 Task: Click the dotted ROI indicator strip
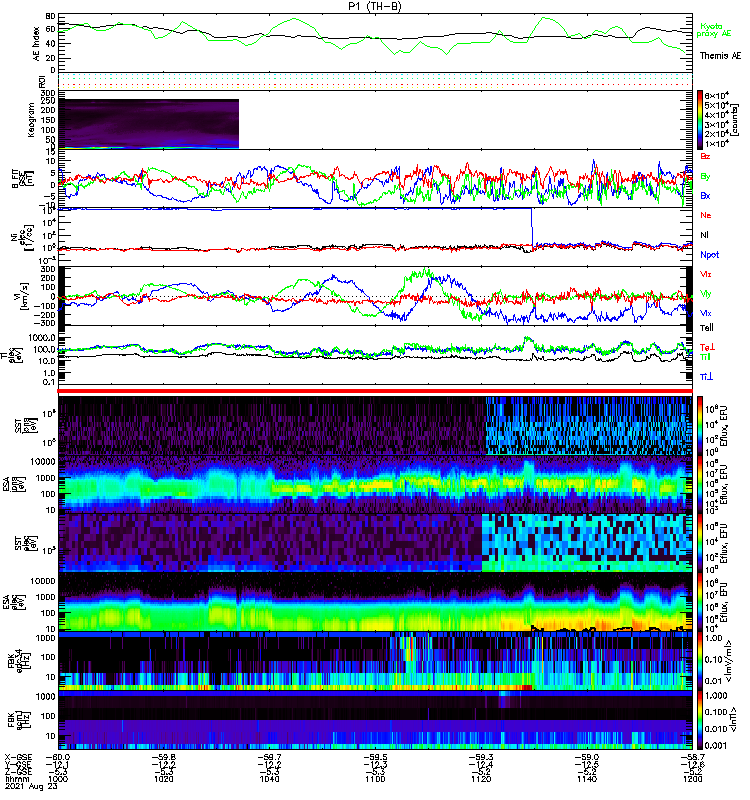375,81
